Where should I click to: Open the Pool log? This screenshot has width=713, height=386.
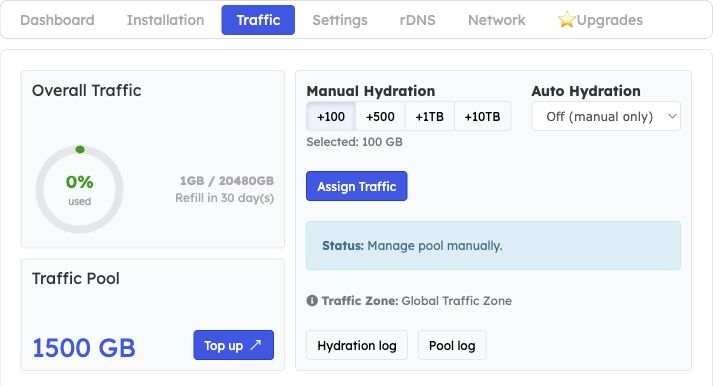pos(452,345)
